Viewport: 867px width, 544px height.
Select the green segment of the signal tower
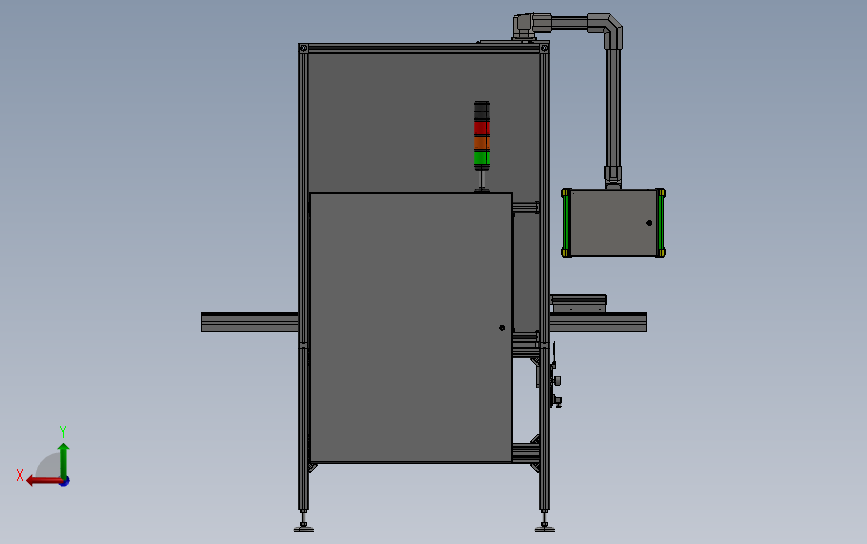(x=482, y=158)
